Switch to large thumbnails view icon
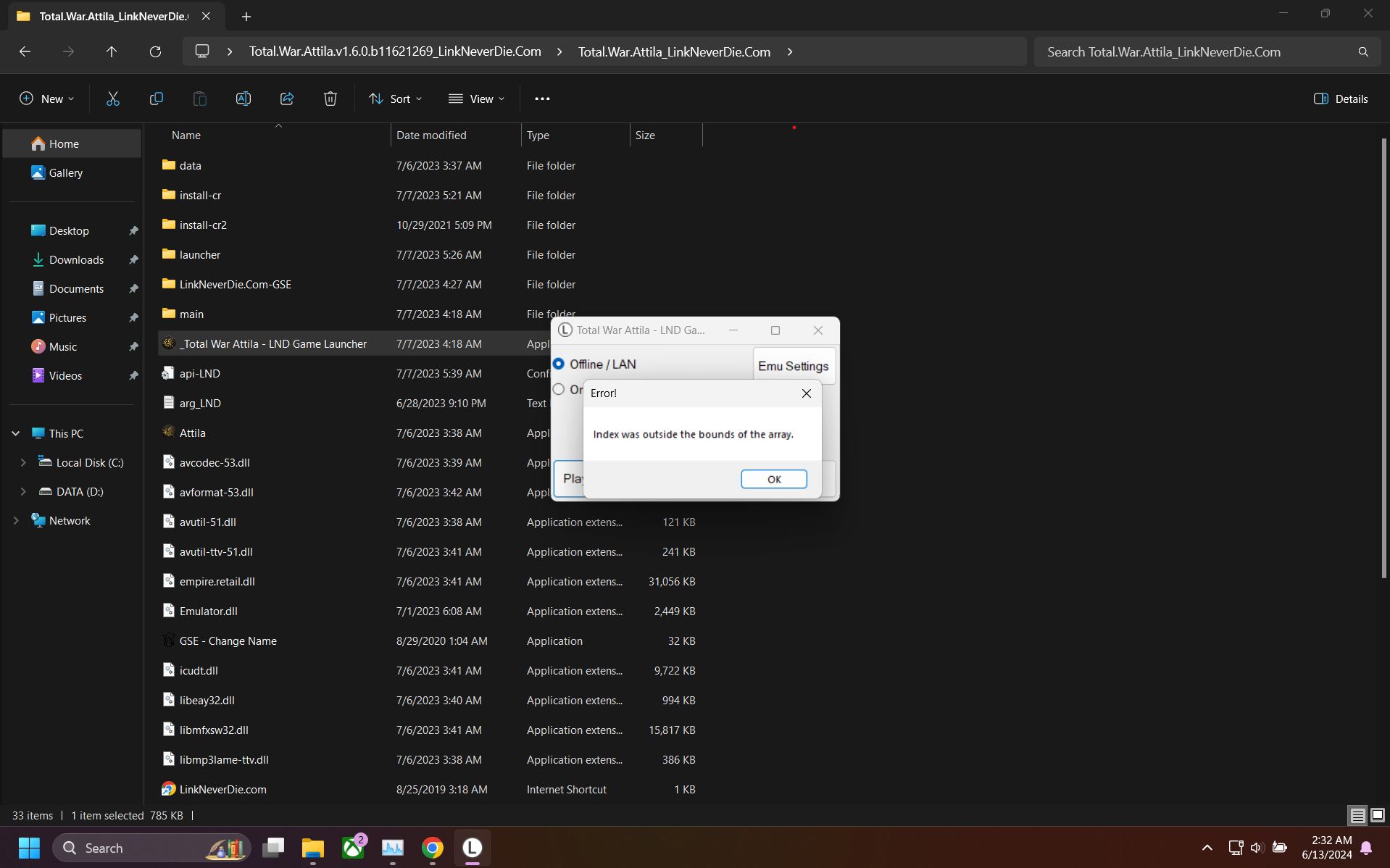1390x868 pixels. (x=1378, y=815)
